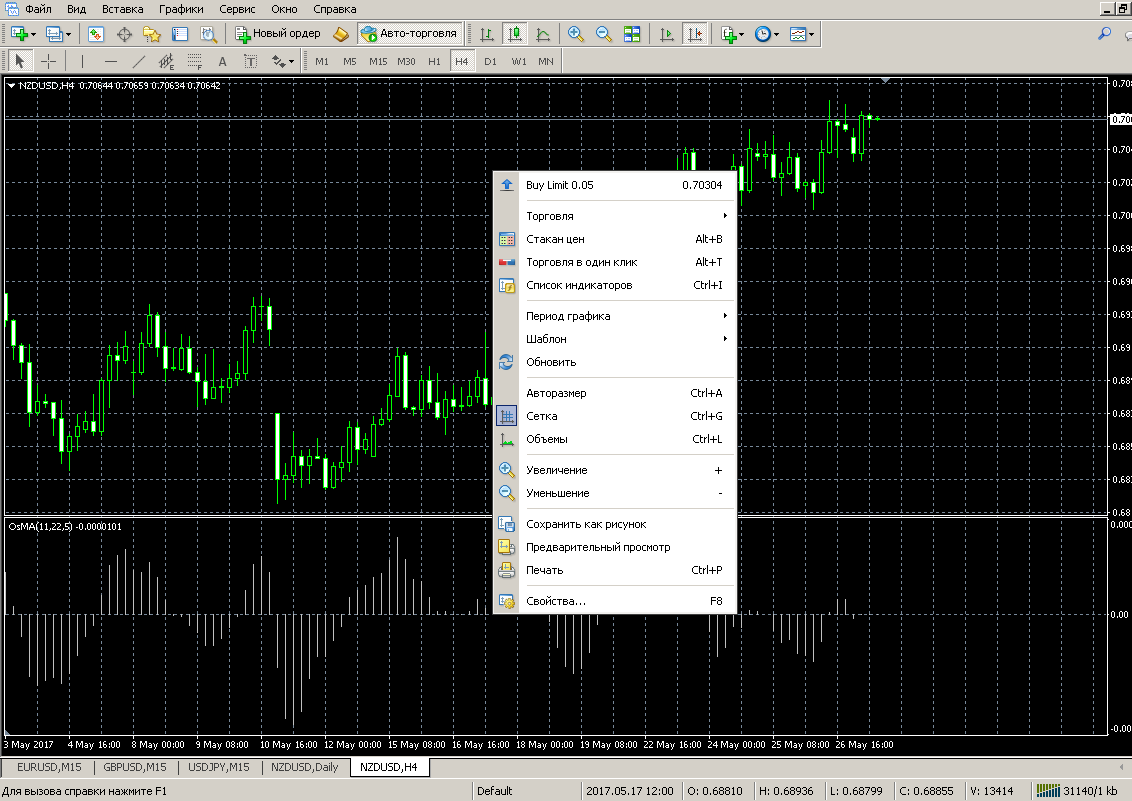
Task: Click the zoom out magnifier toolbar icon
Action: [604, 34]
